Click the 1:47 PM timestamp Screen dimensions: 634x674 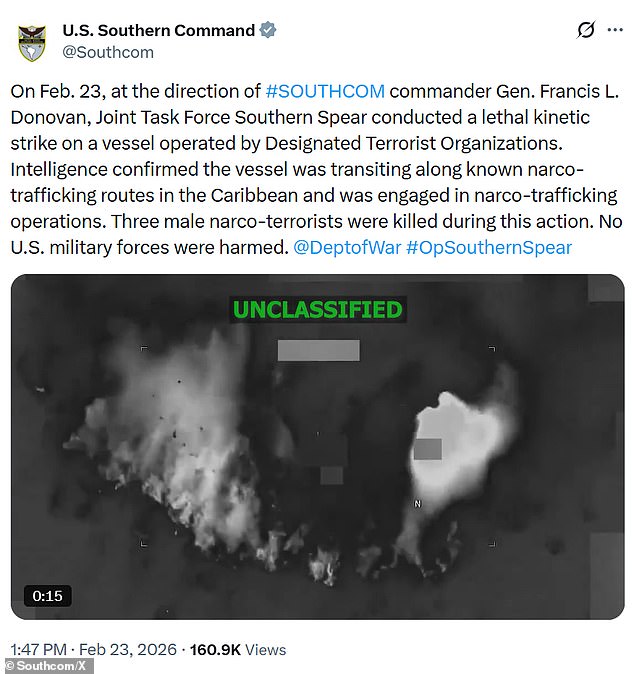(x=39, y=649)
